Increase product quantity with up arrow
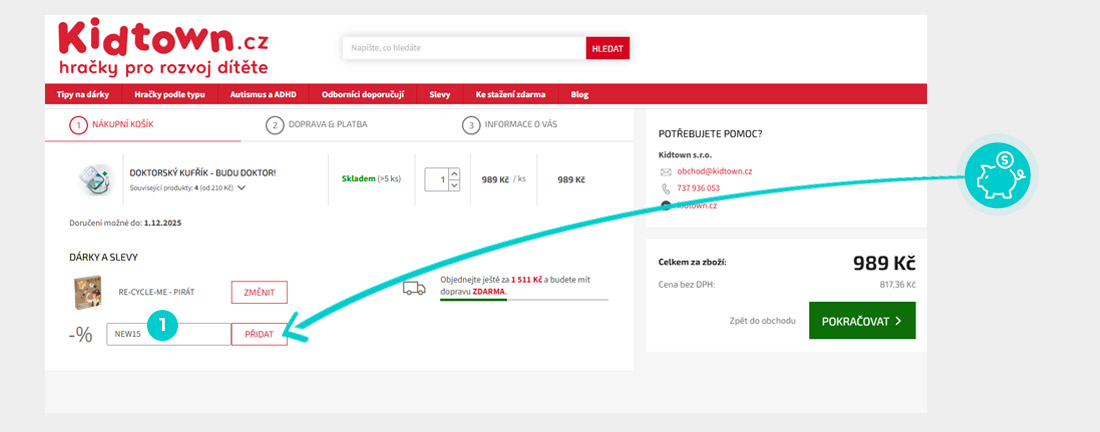Image resolution: width=1100 pixels, height=432 pixels. click(x=454, y=174)
